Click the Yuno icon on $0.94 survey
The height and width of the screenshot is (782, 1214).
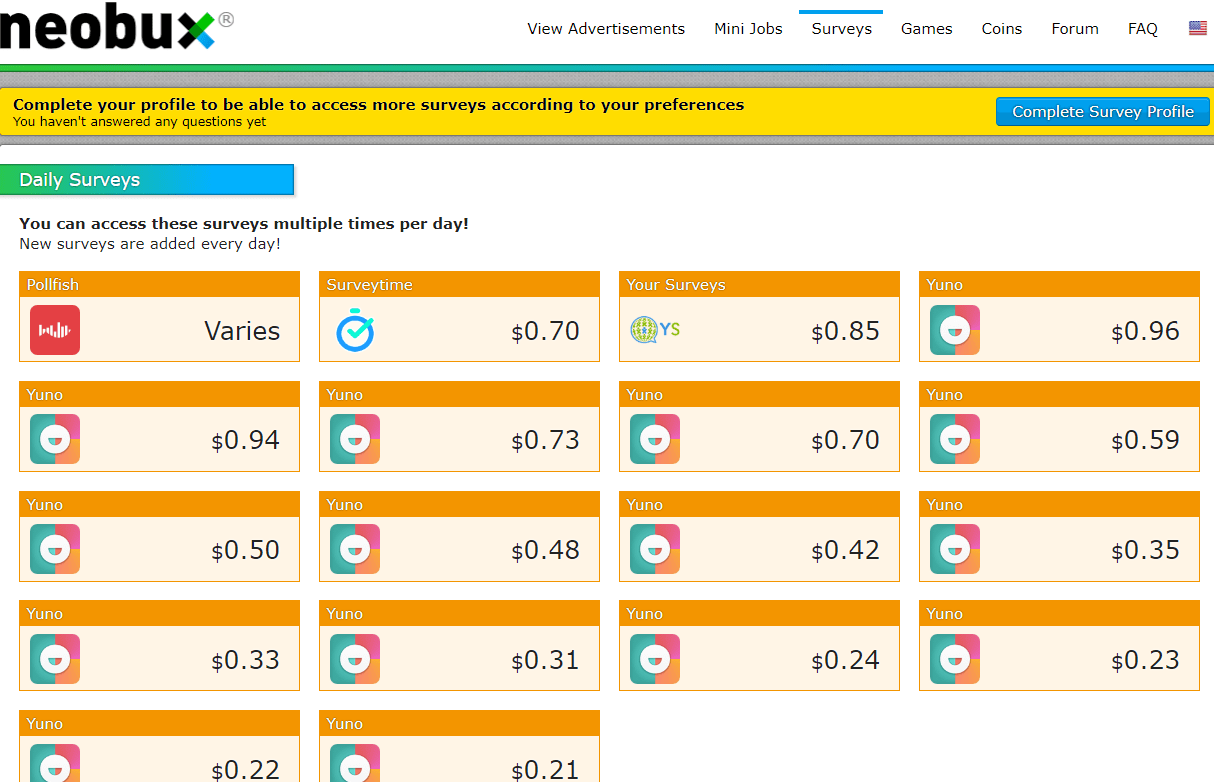click(x=55, y=440)
